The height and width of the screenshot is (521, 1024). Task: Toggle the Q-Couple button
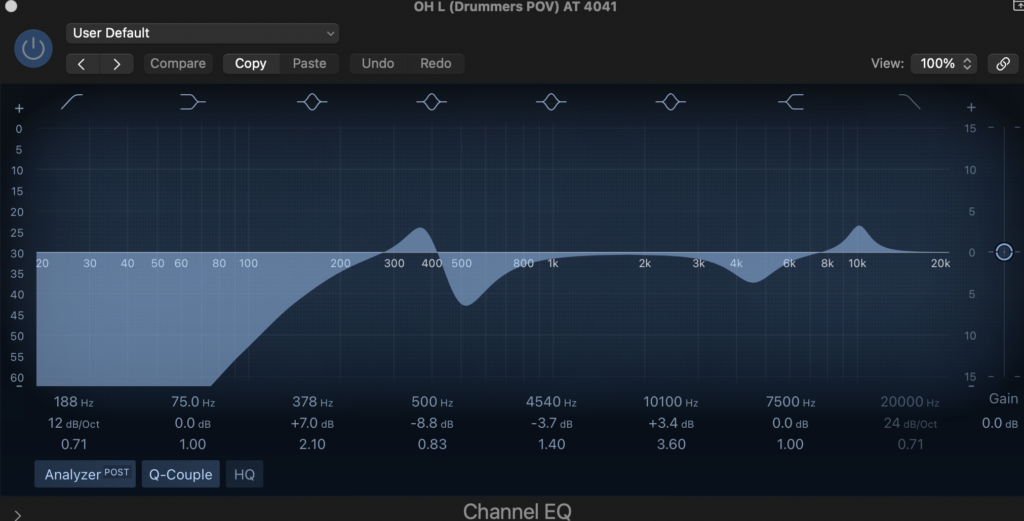point(181,474)
